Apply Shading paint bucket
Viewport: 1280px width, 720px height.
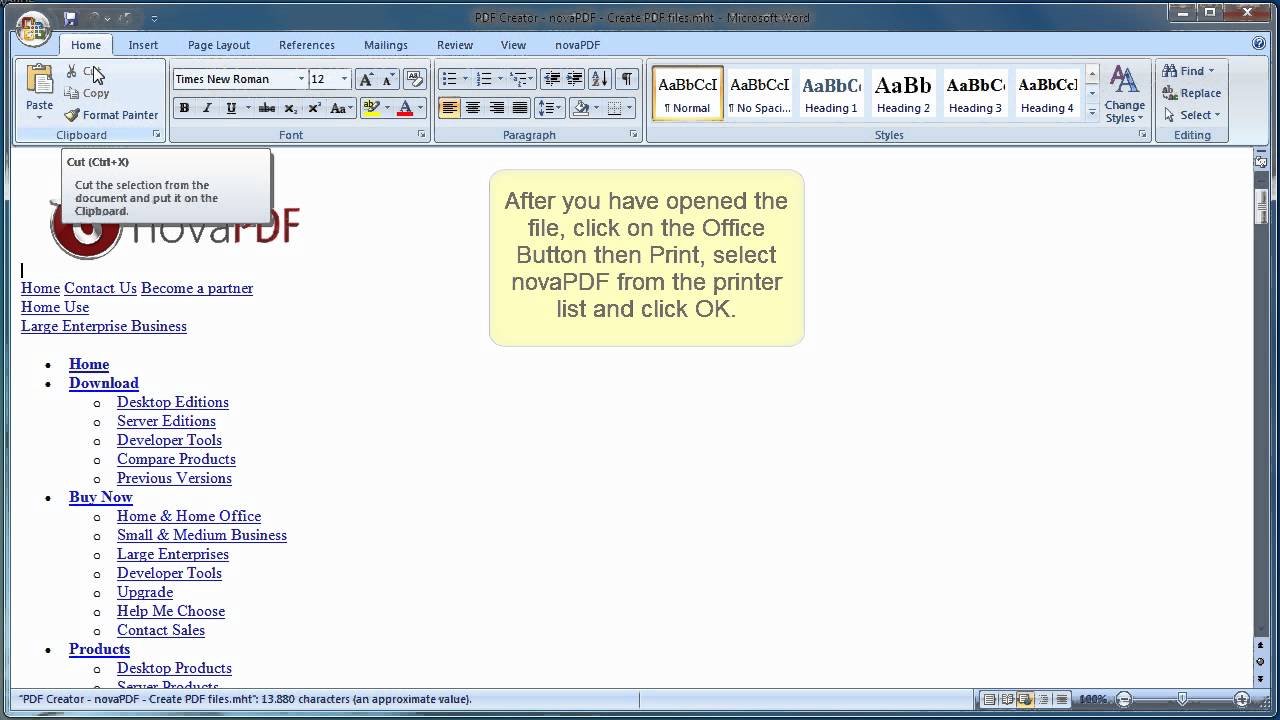[581, 108]
